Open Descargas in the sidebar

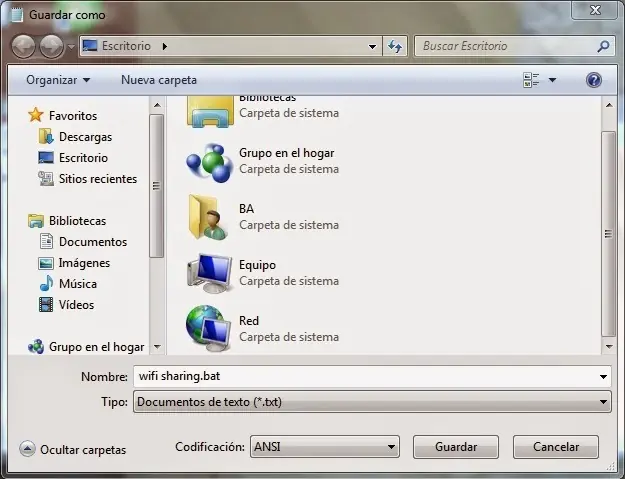85,137
